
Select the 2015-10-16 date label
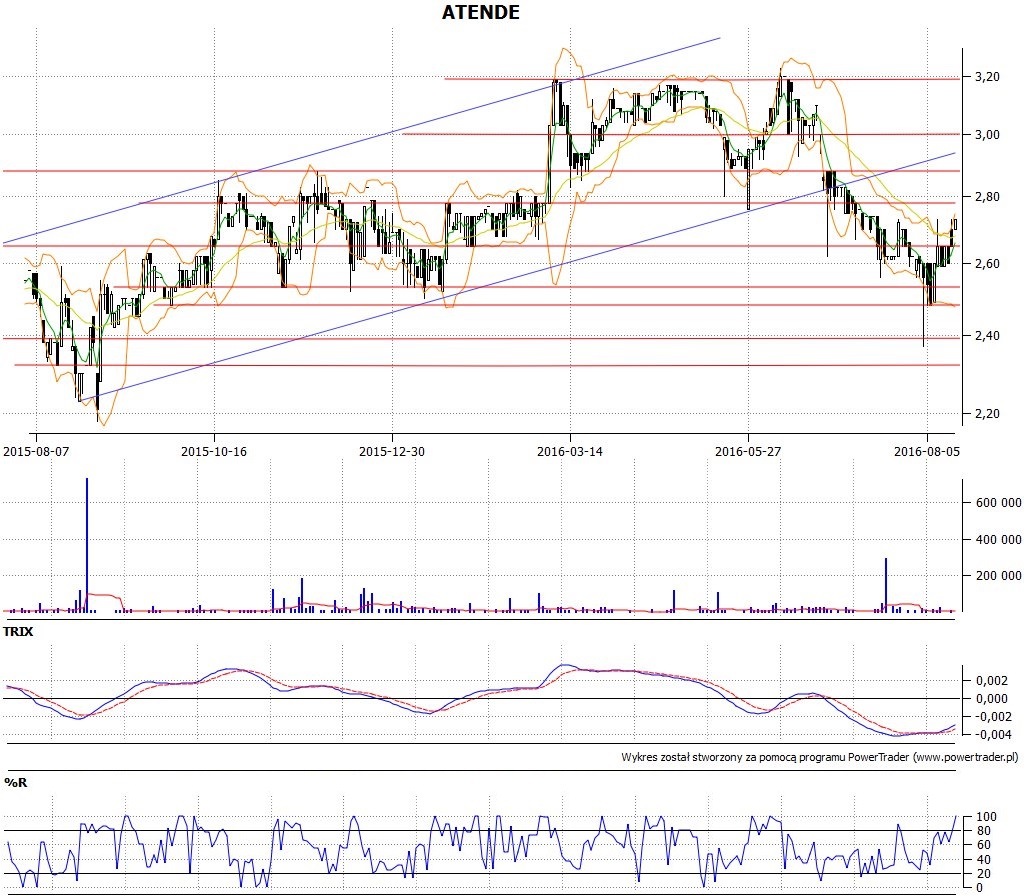pos(214,451)
